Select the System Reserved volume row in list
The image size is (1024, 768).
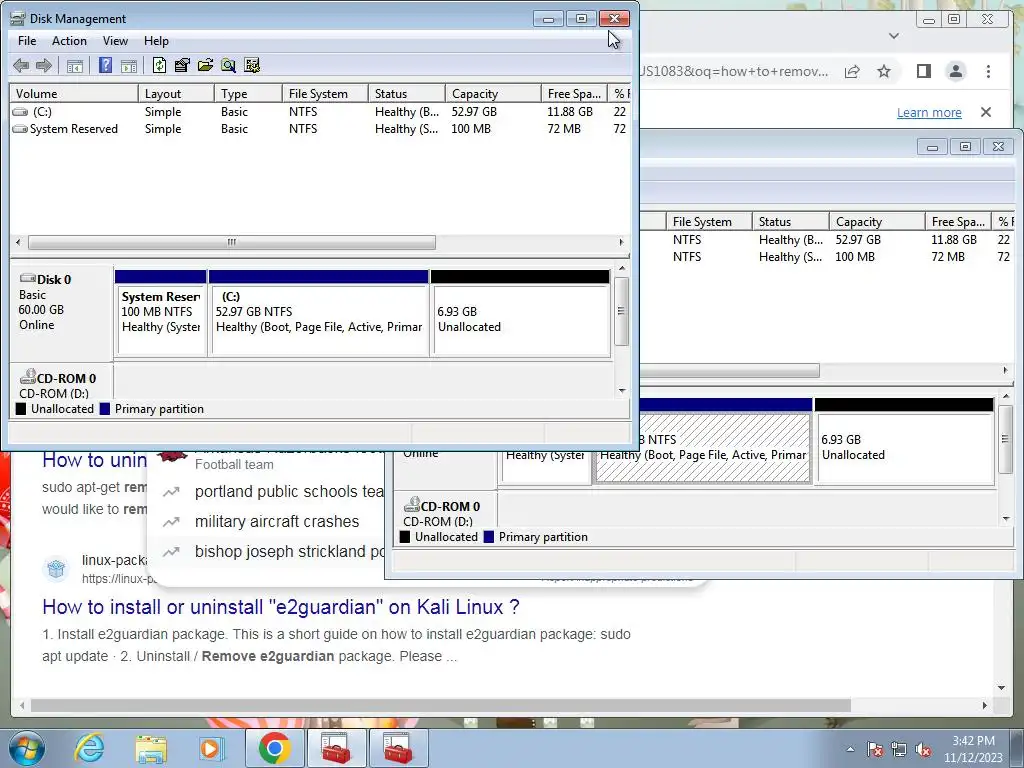point(320,129)
